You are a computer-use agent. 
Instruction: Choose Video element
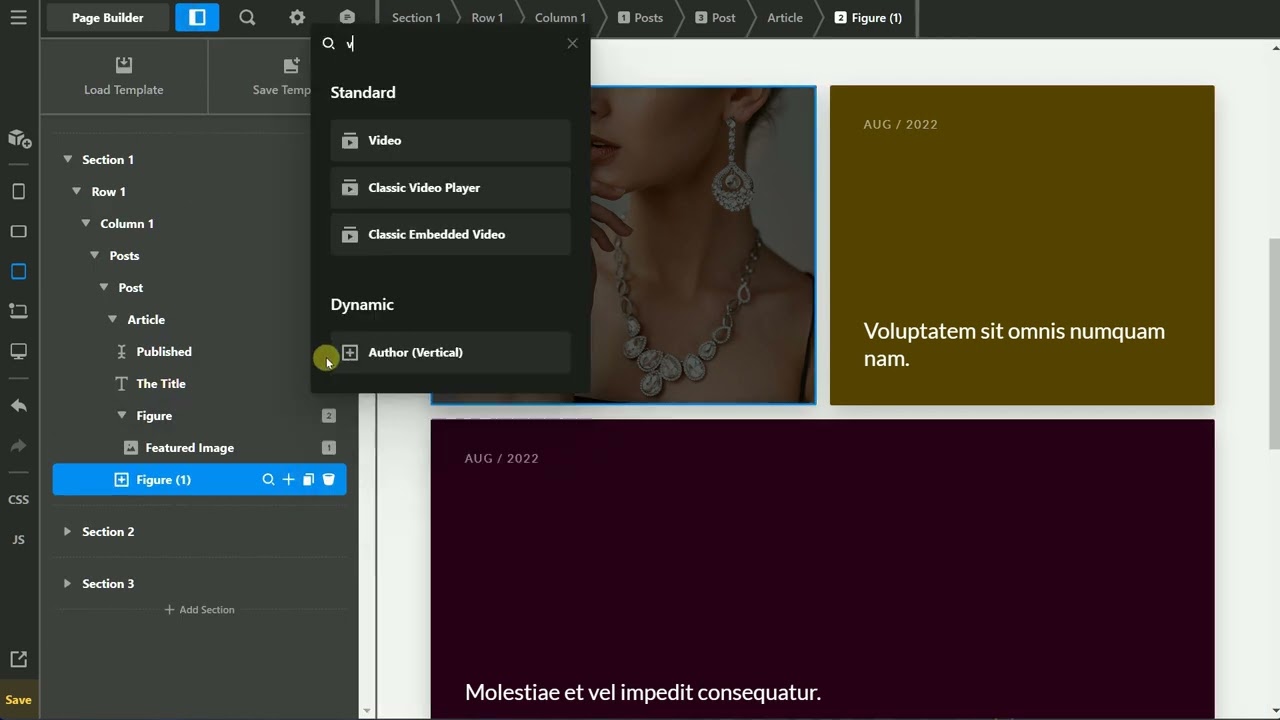point(451,141)
